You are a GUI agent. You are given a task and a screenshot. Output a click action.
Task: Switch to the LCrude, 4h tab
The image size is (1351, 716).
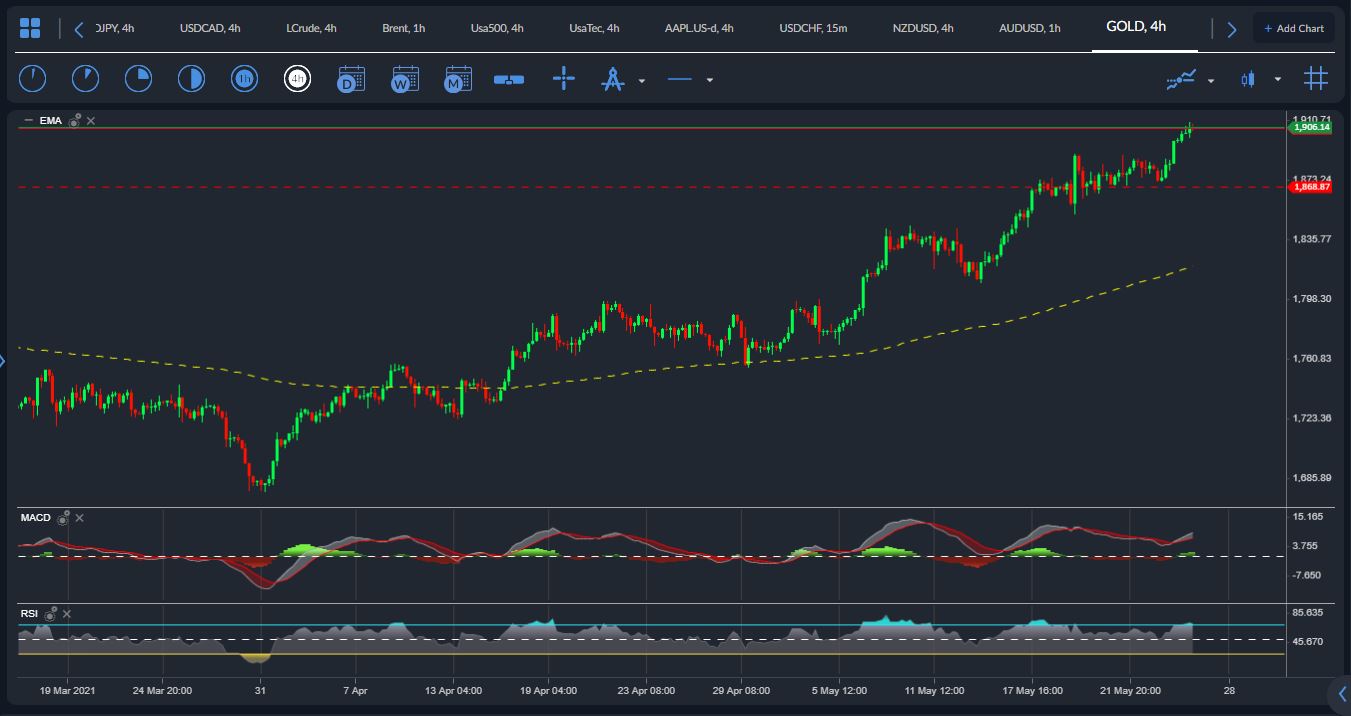tap(311, 28)
